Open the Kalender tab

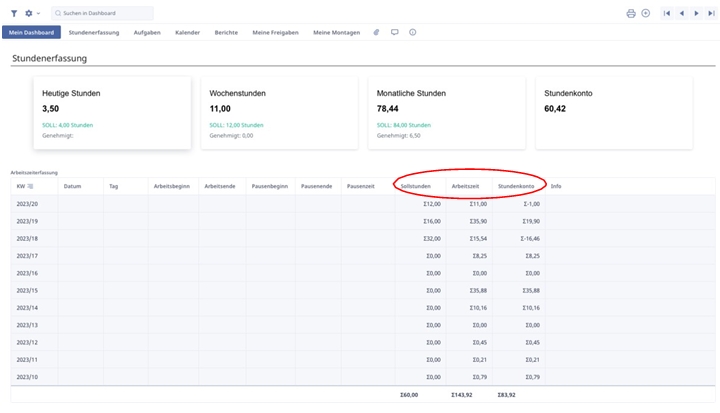[187, 32]
